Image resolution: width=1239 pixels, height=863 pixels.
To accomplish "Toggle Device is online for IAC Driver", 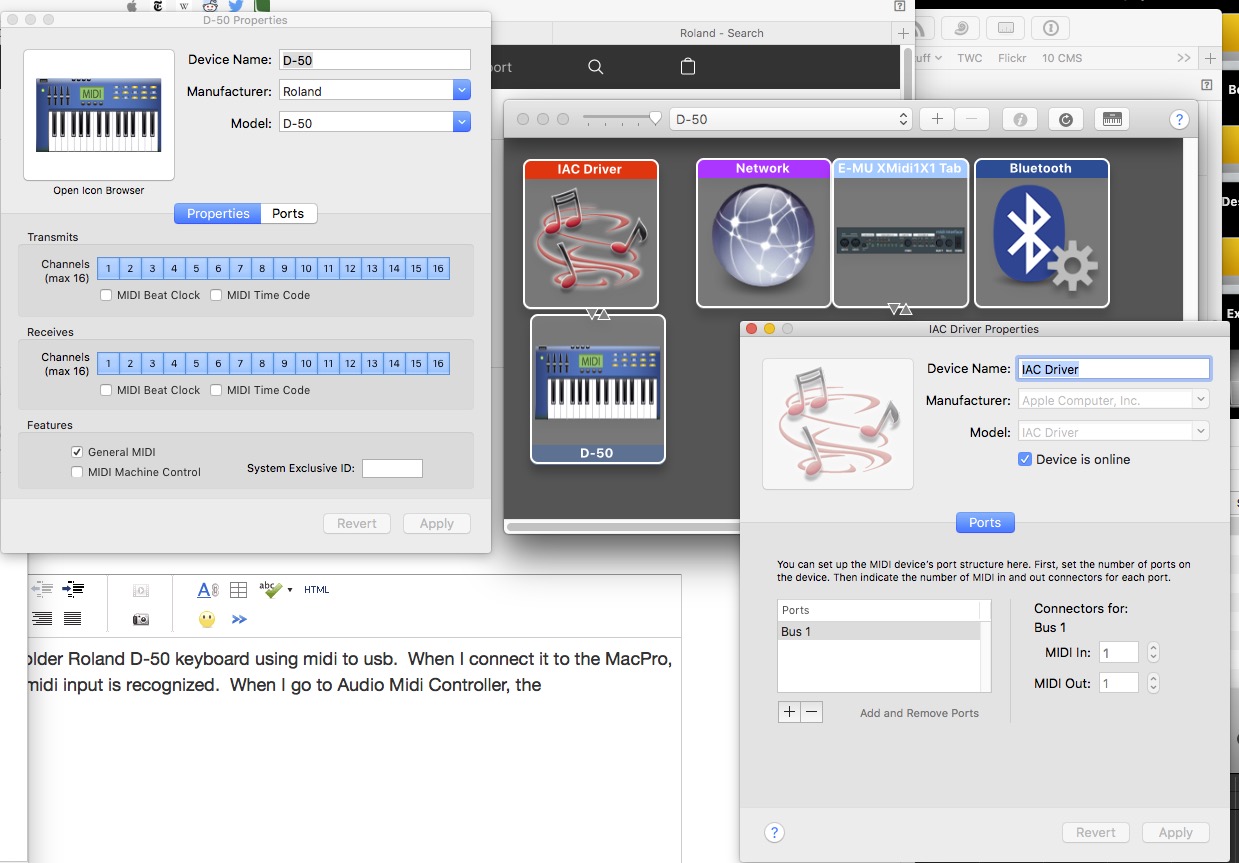I will [x=1024, y=459].
